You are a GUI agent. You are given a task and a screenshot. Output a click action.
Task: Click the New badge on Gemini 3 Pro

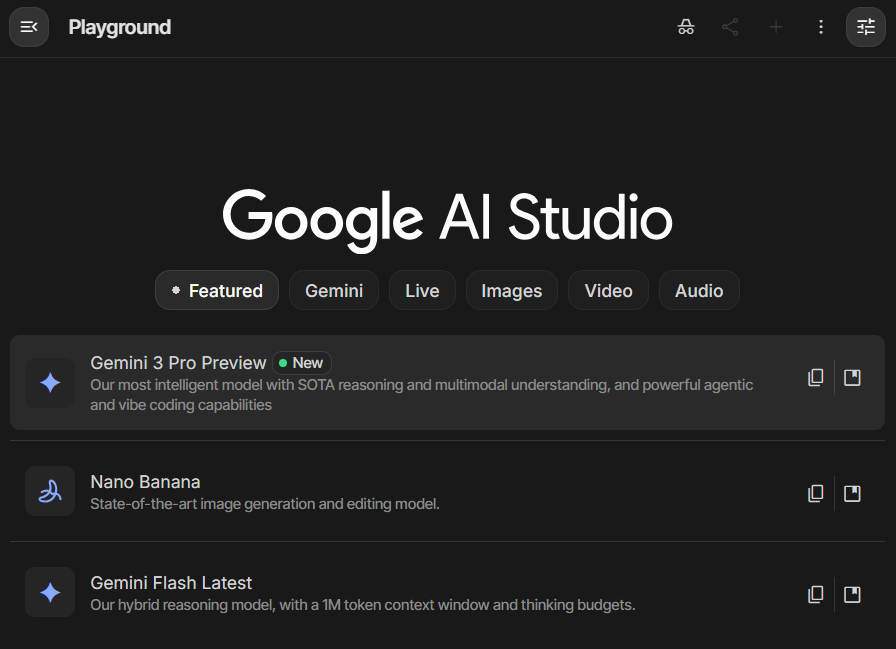pos(302,363)
